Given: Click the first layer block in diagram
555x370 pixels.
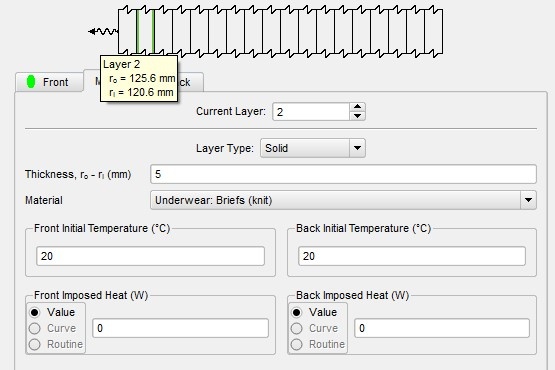Looking at the screenshot, I should pos(127,31).
